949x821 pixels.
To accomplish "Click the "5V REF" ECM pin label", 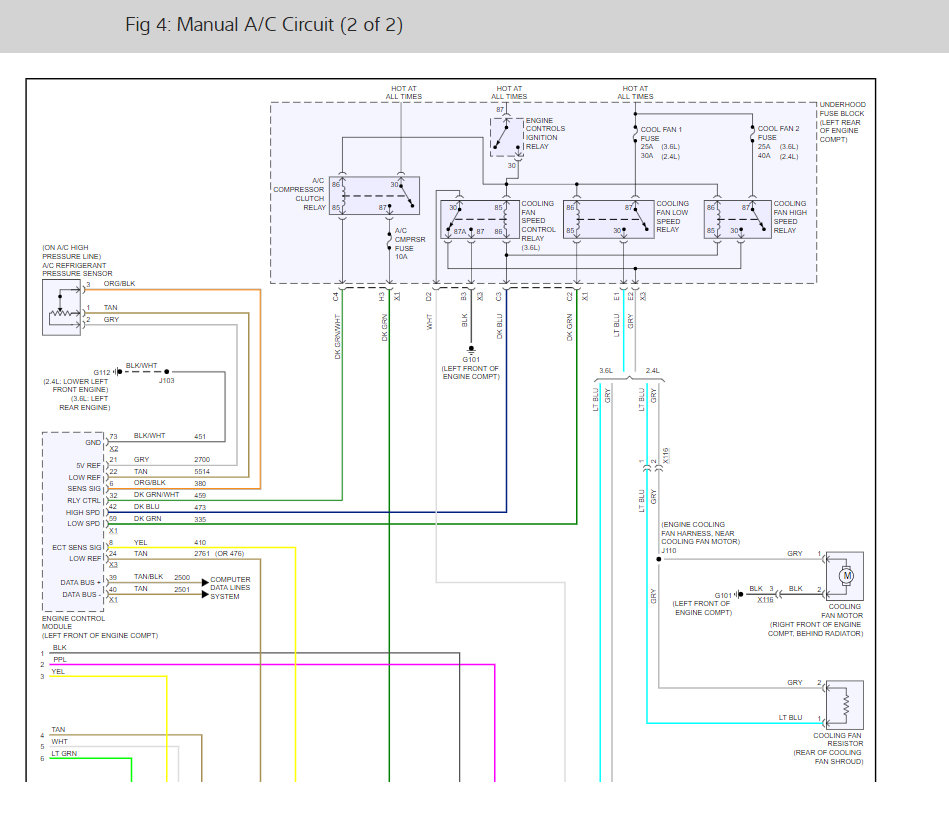I will (x=88, y=465).
